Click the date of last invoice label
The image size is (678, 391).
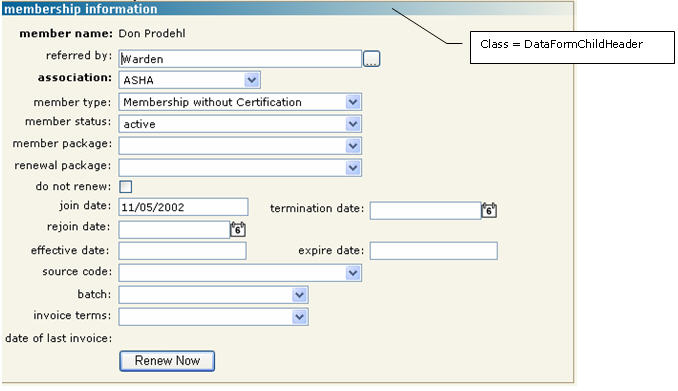tap(58, 338)
